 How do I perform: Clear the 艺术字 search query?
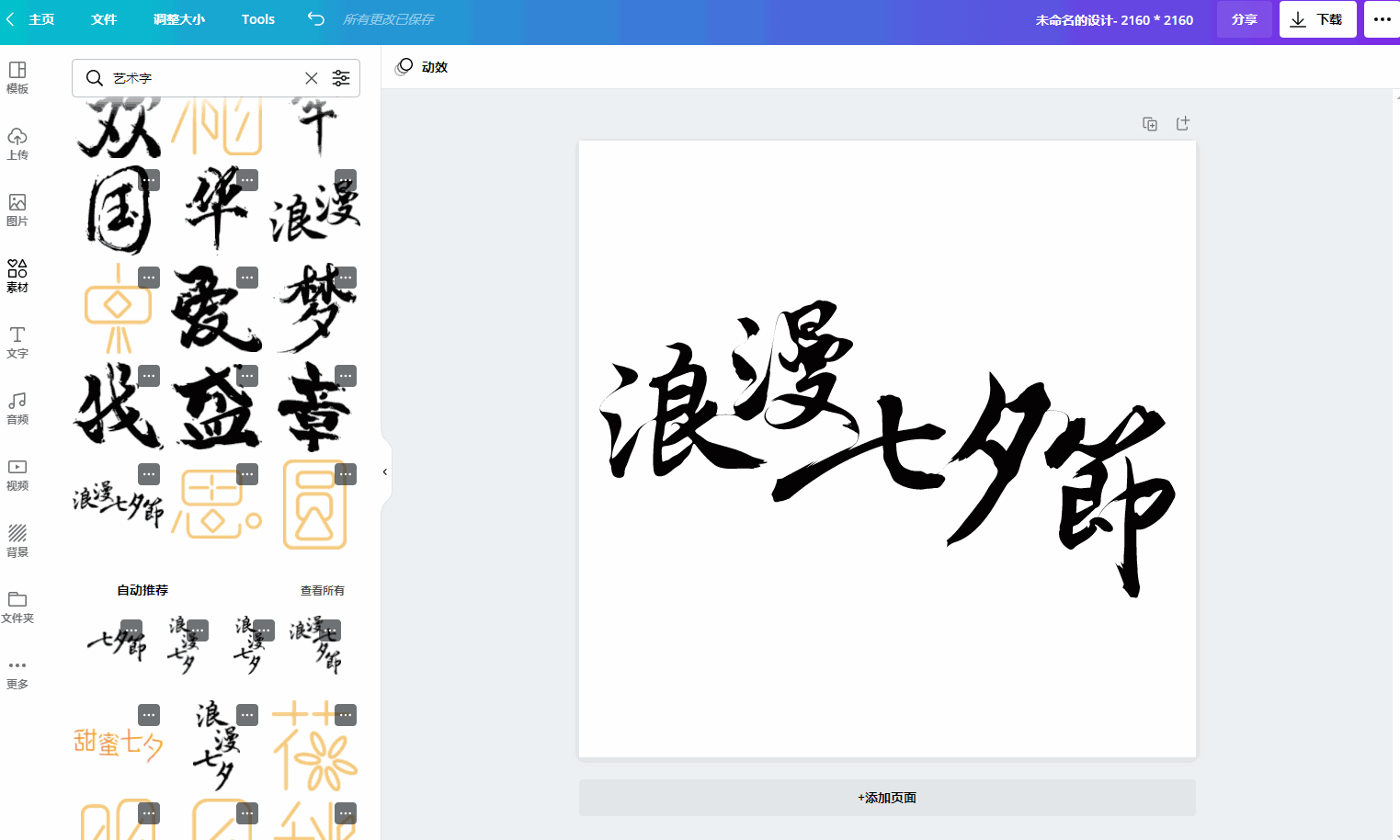(x=311, y=78)
